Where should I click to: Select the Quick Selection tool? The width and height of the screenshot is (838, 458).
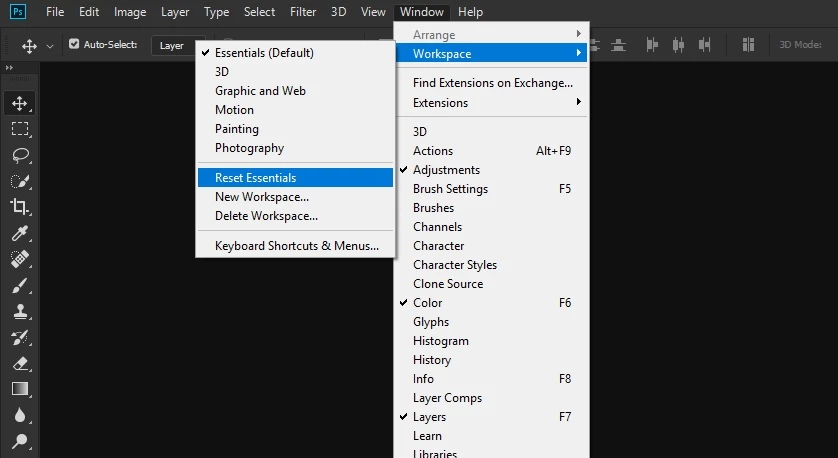click(20, 181)
